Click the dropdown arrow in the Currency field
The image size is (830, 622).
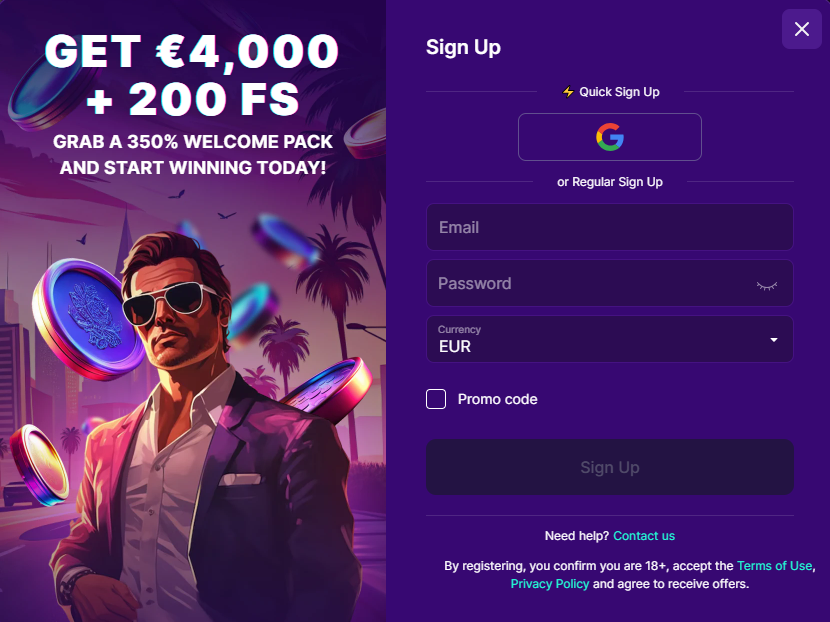(x=773, y=339)
